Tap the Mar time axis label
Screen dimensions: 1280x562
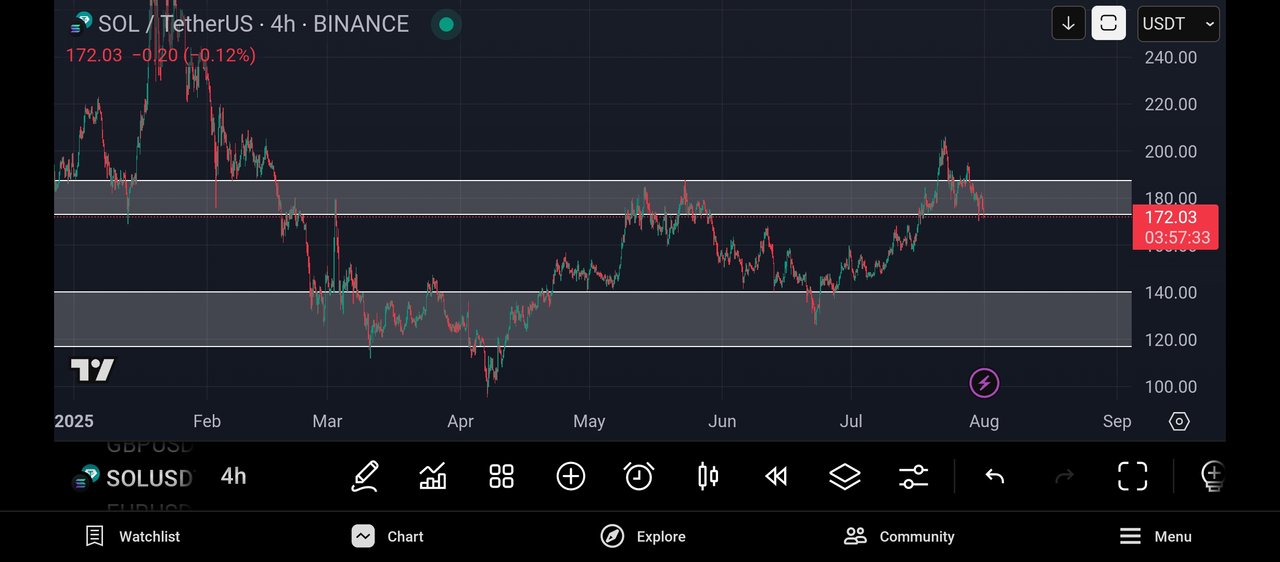click(x=327, y=421)
